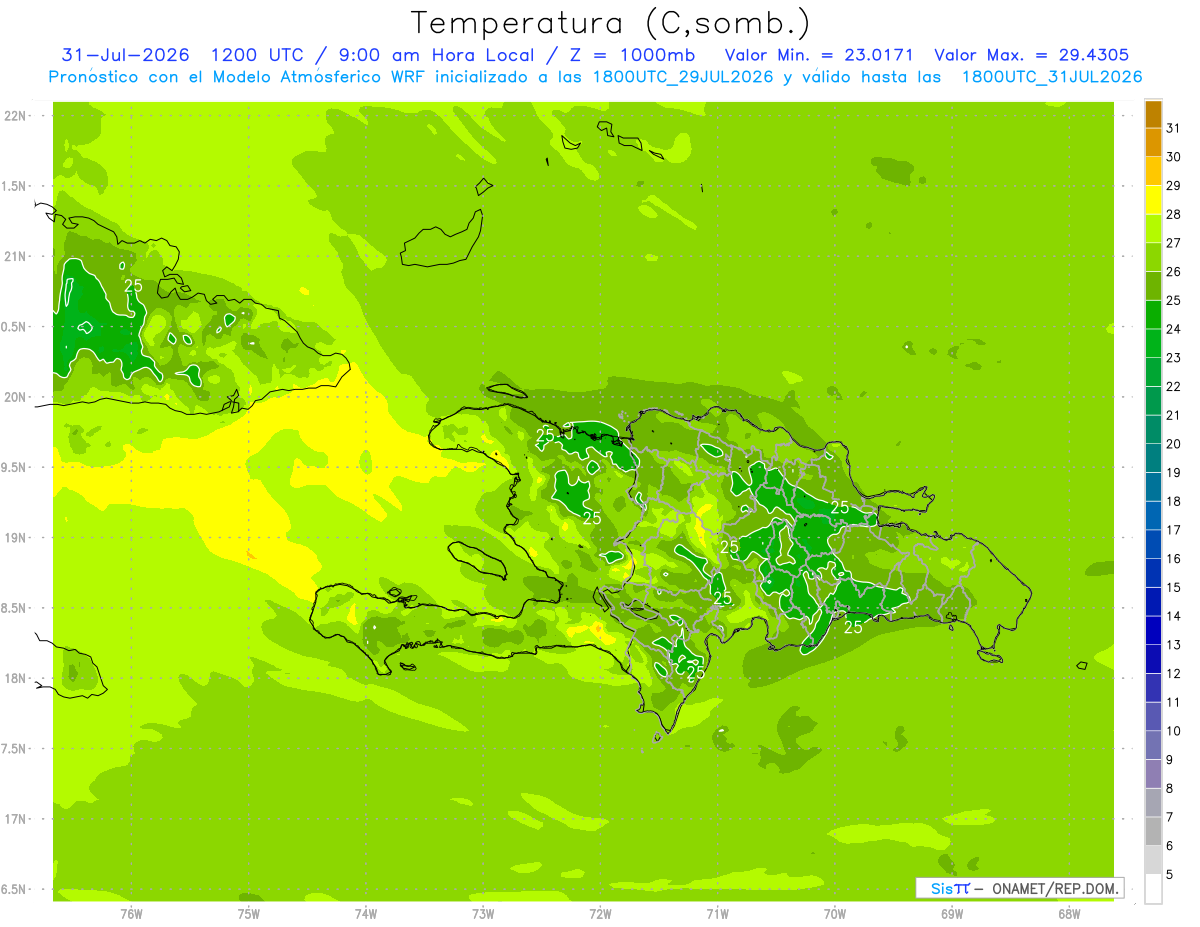Click the "20N" latitude label

pyautogui.click(x=16, y=397)
